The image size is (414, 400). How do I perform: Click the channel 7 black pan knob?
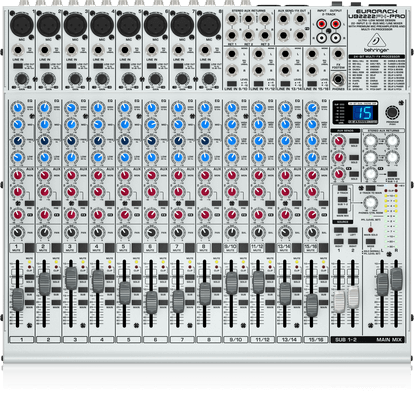[x=178, y=232]
